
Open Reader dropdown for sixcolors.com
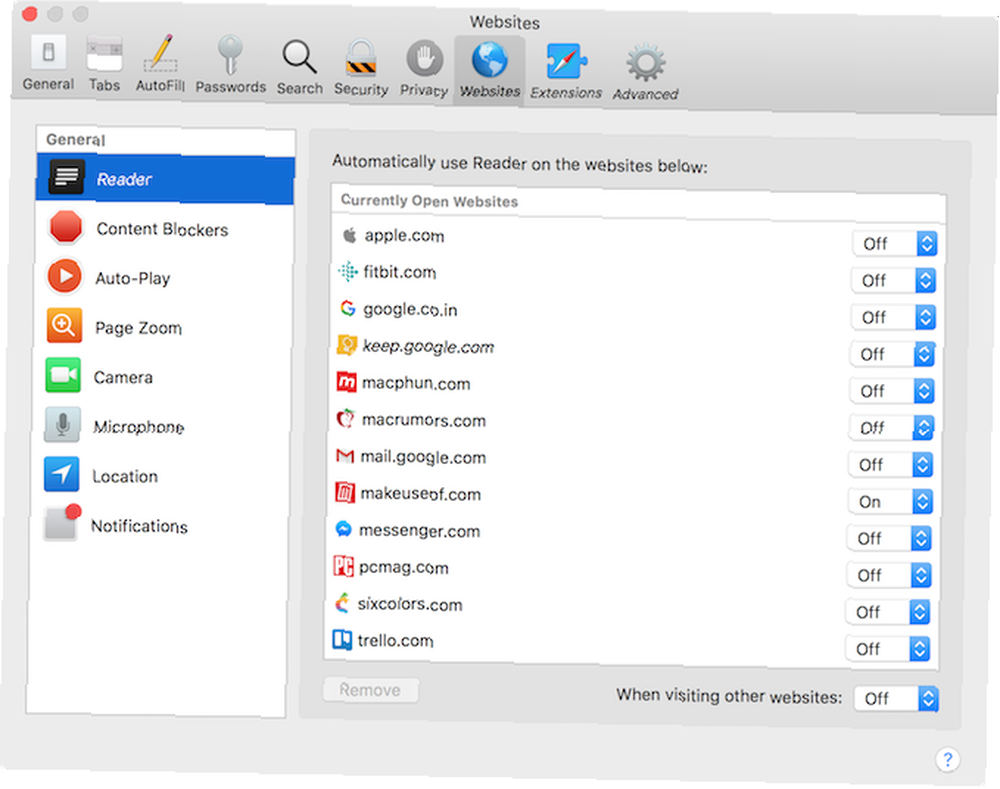887,612
